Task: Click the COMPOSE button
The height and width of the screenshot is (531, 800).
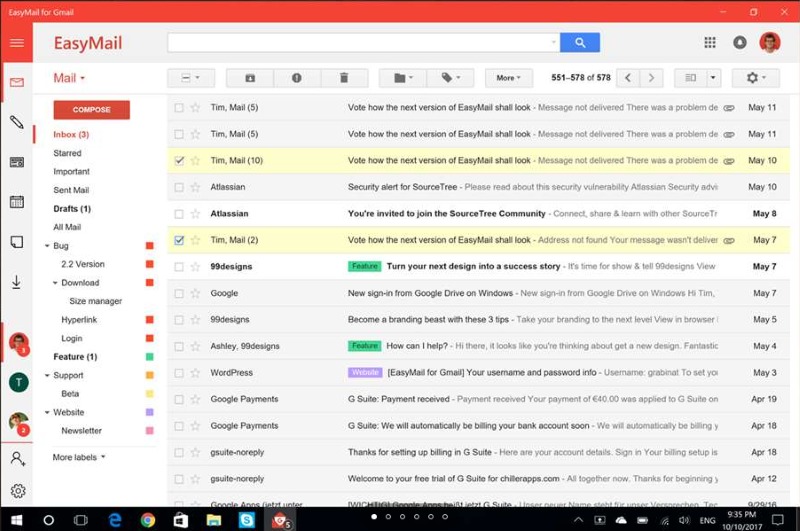Action: click(x=91, y=110)
